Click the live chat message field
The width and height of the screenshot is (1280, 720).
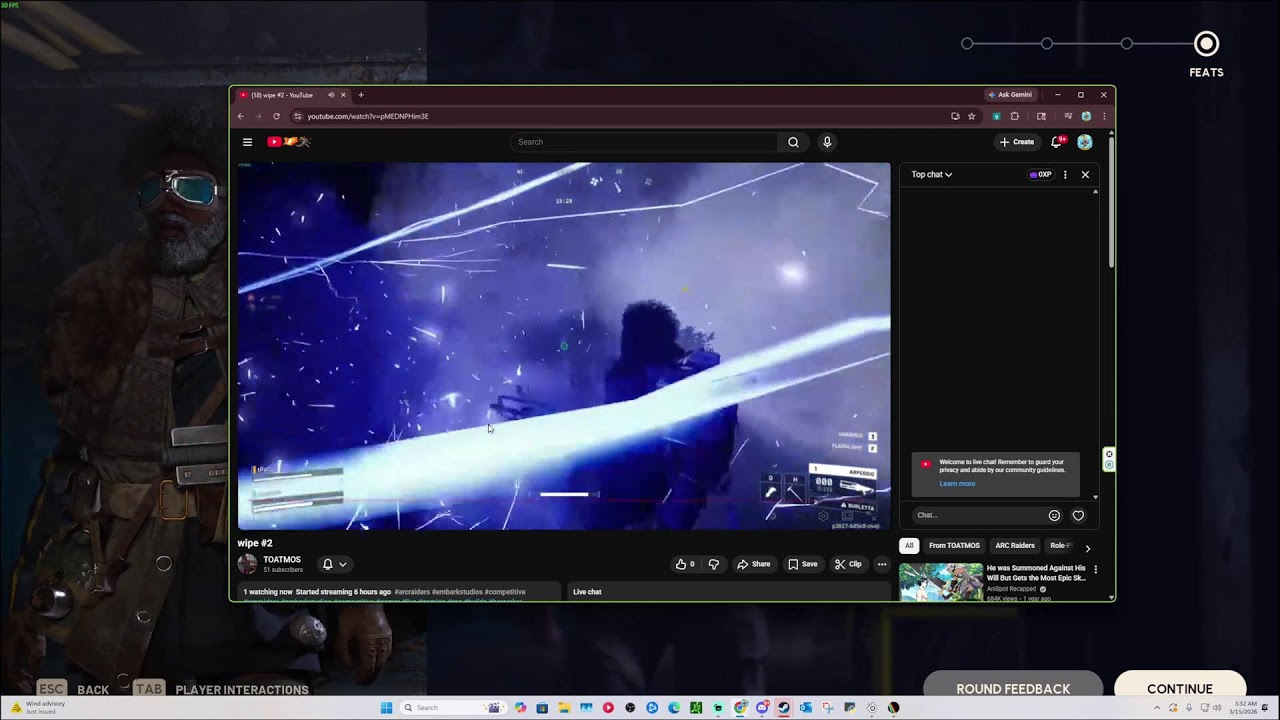(978, 515)
